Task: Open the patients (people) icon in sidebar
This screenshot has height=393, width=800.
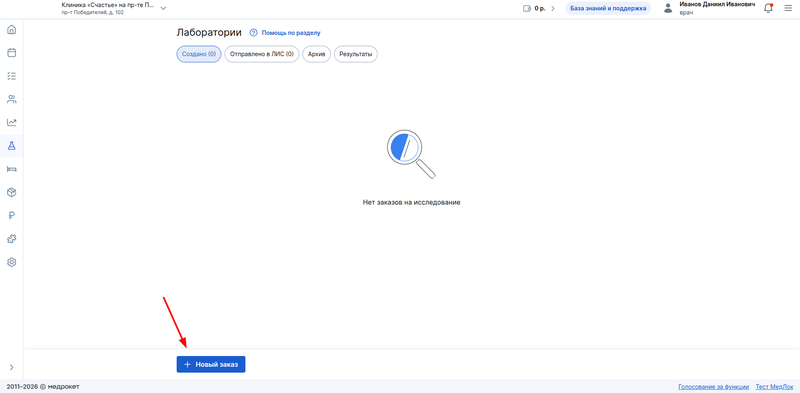Action: click(x=11, y=100)
